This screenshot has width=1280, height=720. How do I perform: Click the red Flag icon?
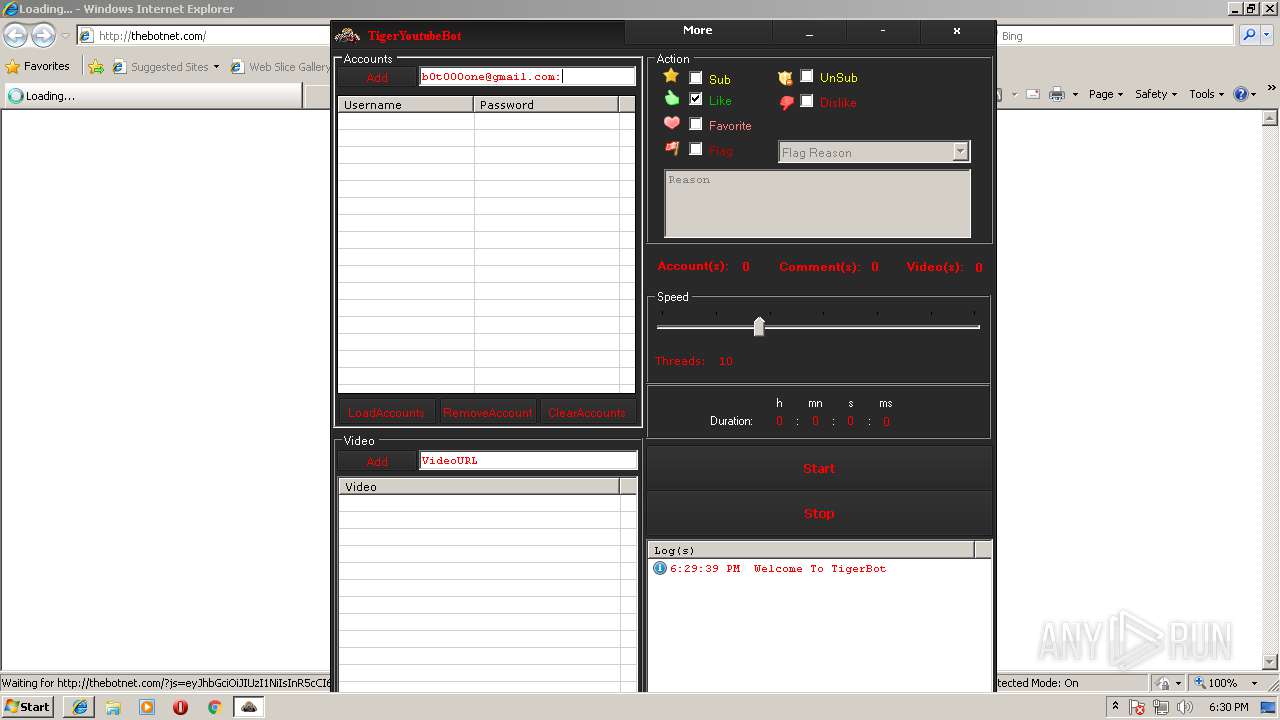pyautogui.click(x=672, y=148)
